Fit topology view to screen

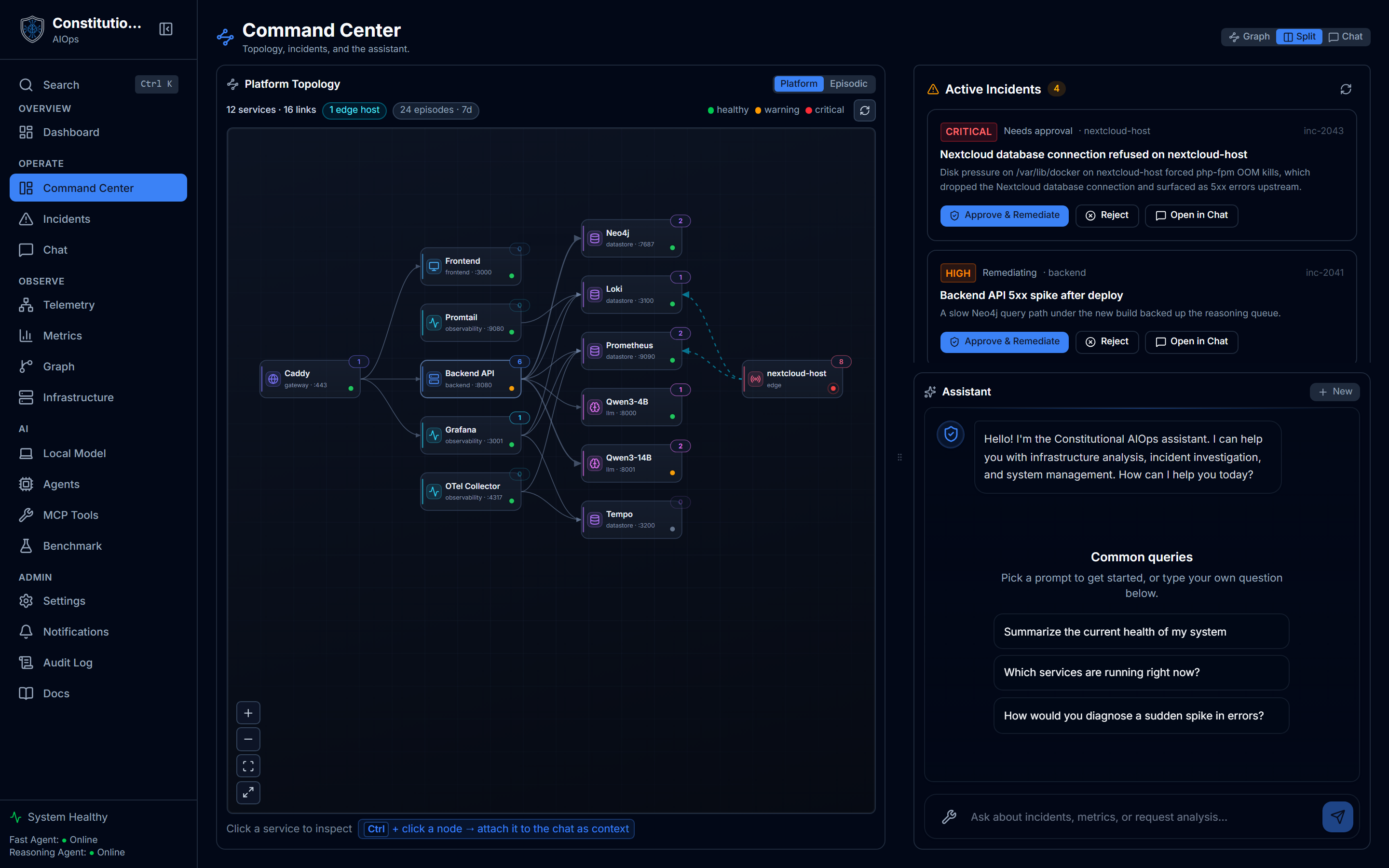(248, 766)
